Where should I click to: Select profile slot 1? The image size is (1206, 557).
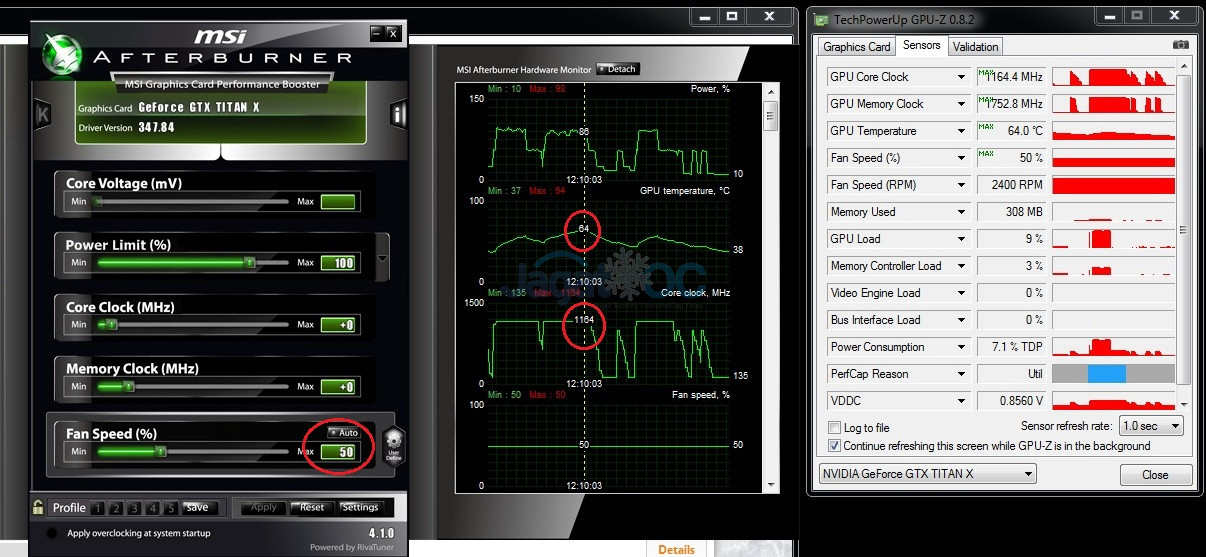(x=99, y=508)
